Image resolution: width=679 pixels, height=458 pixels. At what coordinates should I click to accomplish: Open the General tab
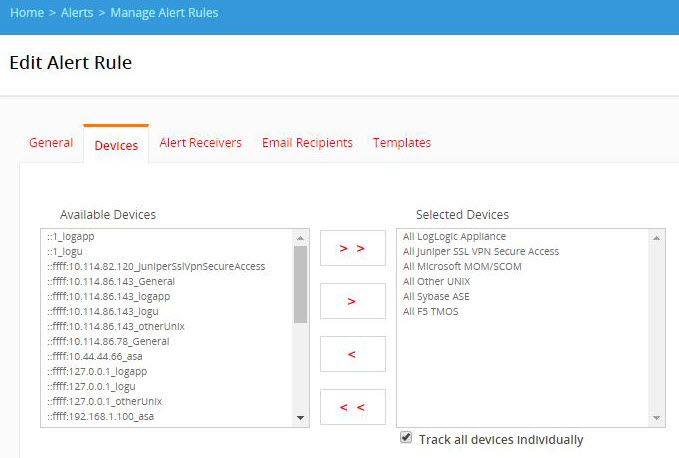51,143
